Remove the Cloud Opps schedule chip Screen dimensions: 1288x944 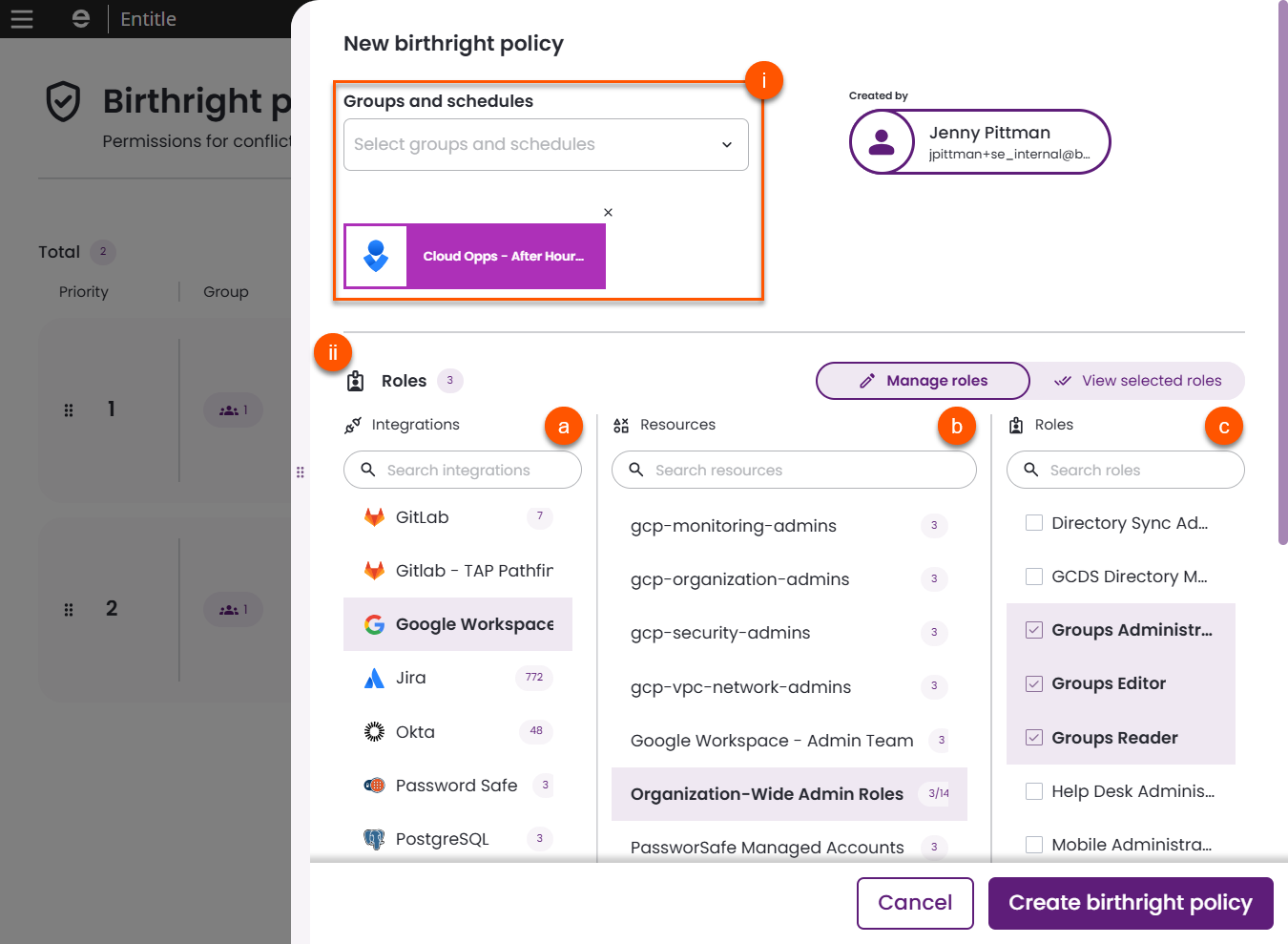pyautogui.click(x=608, y=212)
